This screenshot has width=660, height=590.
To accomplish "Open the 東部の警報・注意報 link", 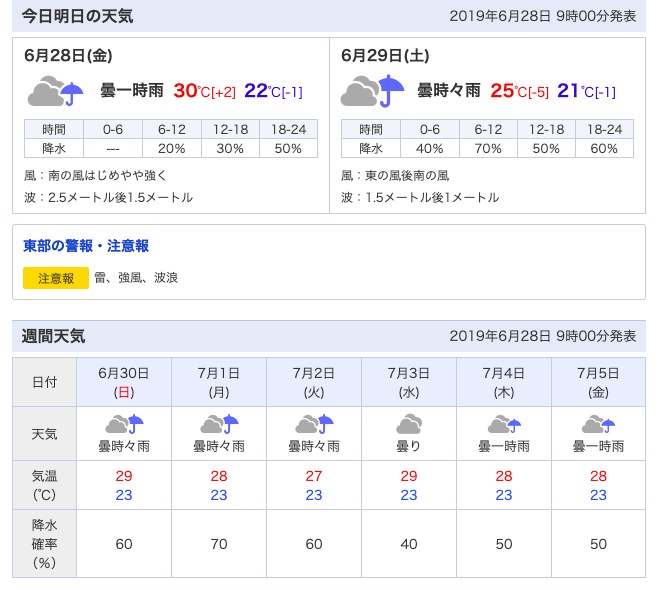I will tap(86, 246).
